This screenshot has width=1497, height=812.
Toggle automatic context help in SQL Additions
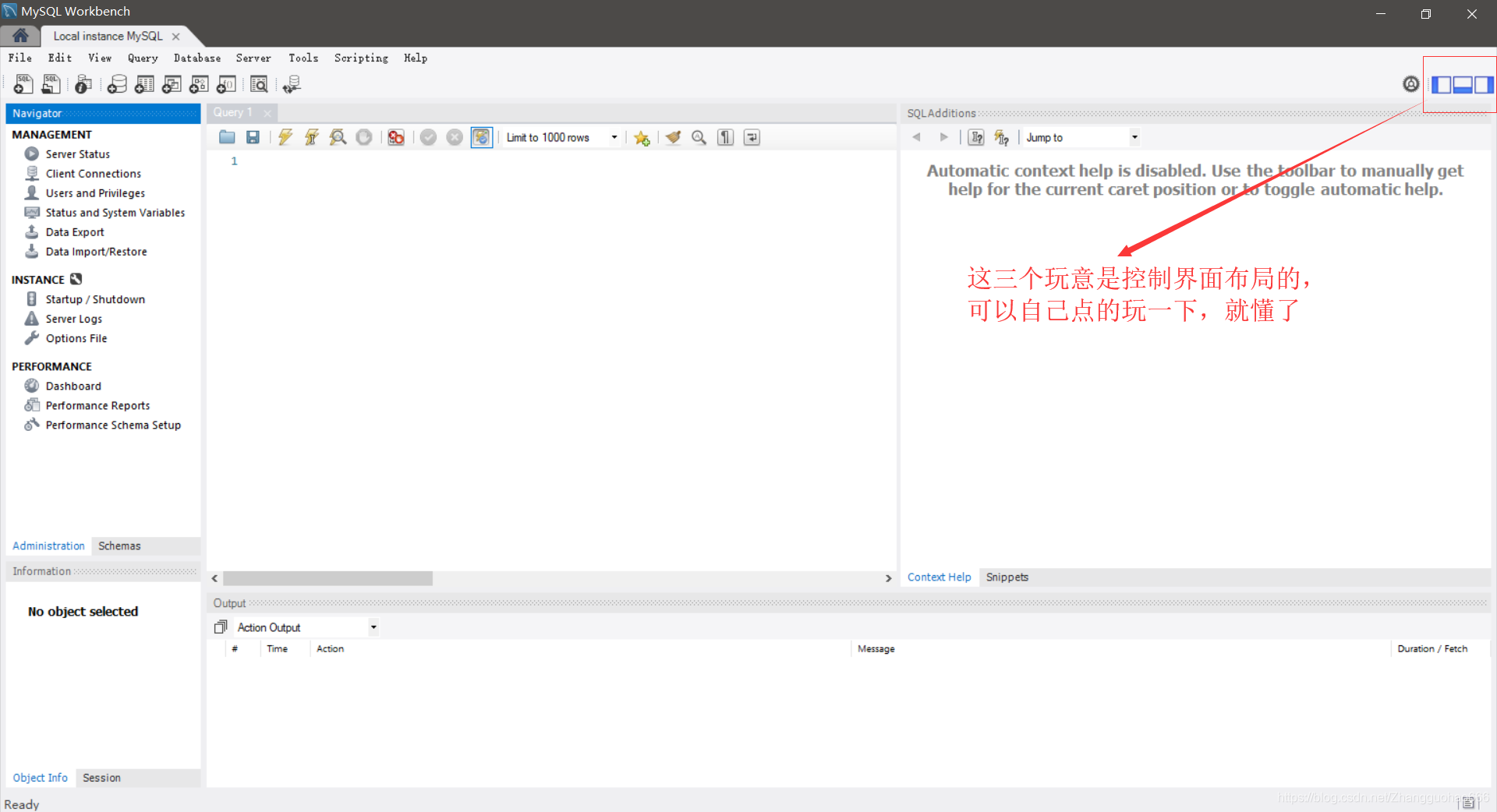pos(1001,137)
